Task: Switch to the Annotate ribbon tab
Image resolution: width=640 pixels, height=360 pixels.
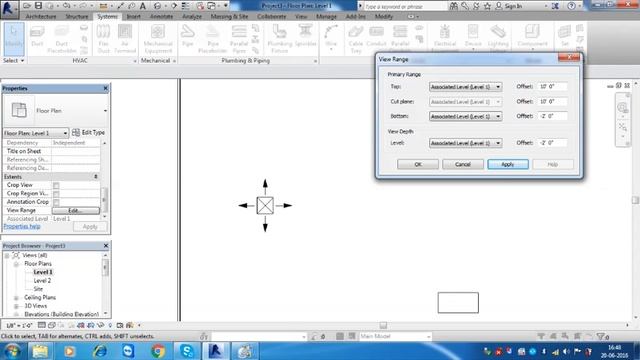Action: [x=161, y=17]
